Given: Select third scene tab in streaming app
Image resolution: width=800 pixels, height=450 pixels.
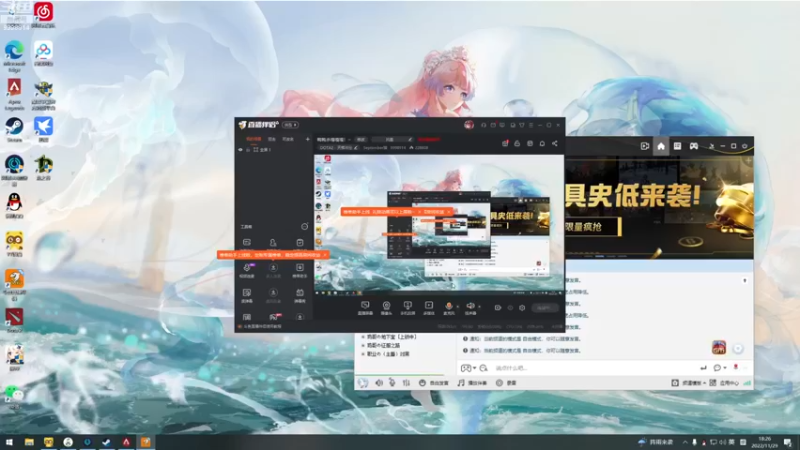Looking at the screenshot, I should point(288,139).
